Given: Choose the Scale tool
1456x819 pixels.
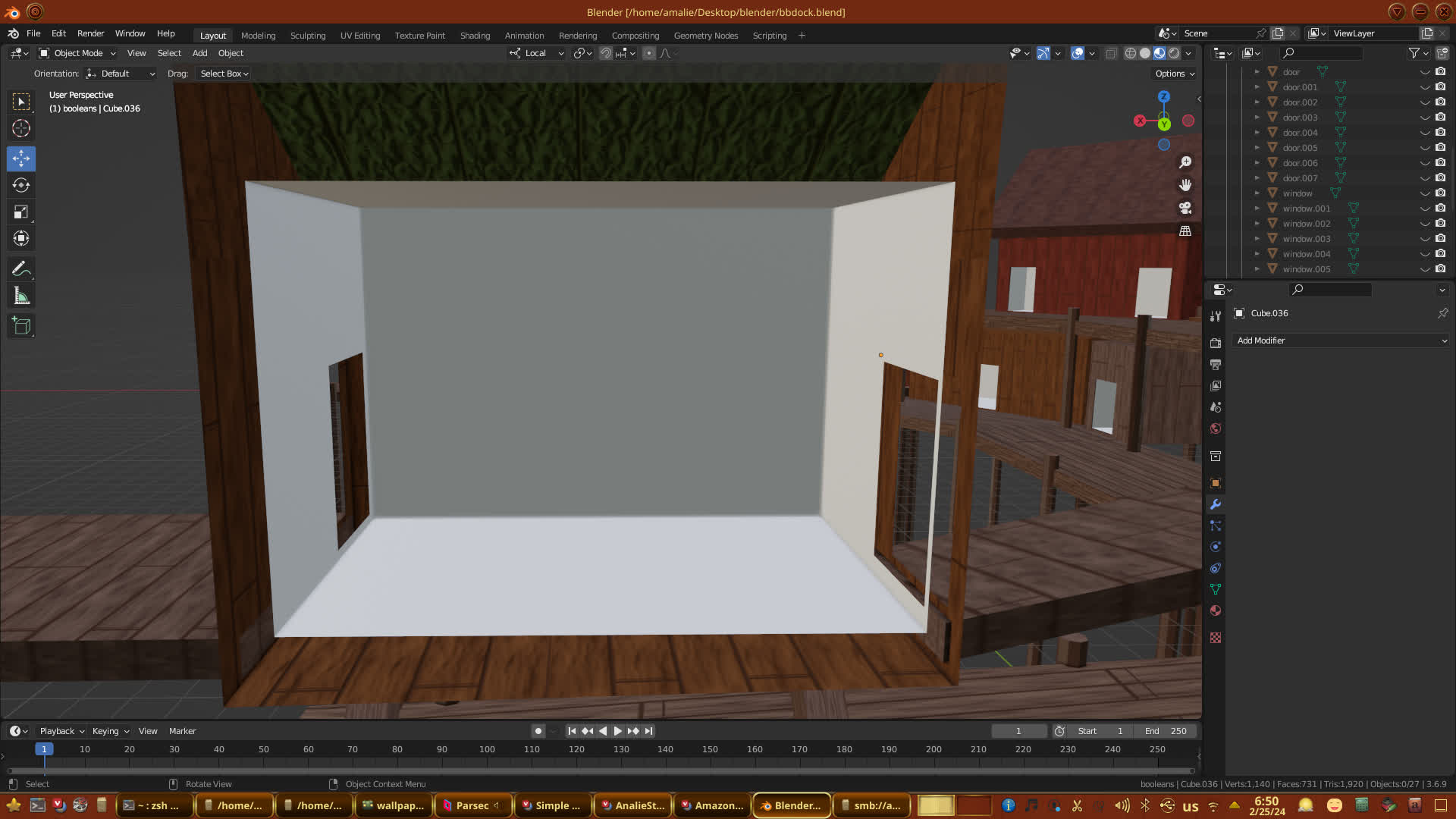Looking at the screenshot, I should 21,212.
